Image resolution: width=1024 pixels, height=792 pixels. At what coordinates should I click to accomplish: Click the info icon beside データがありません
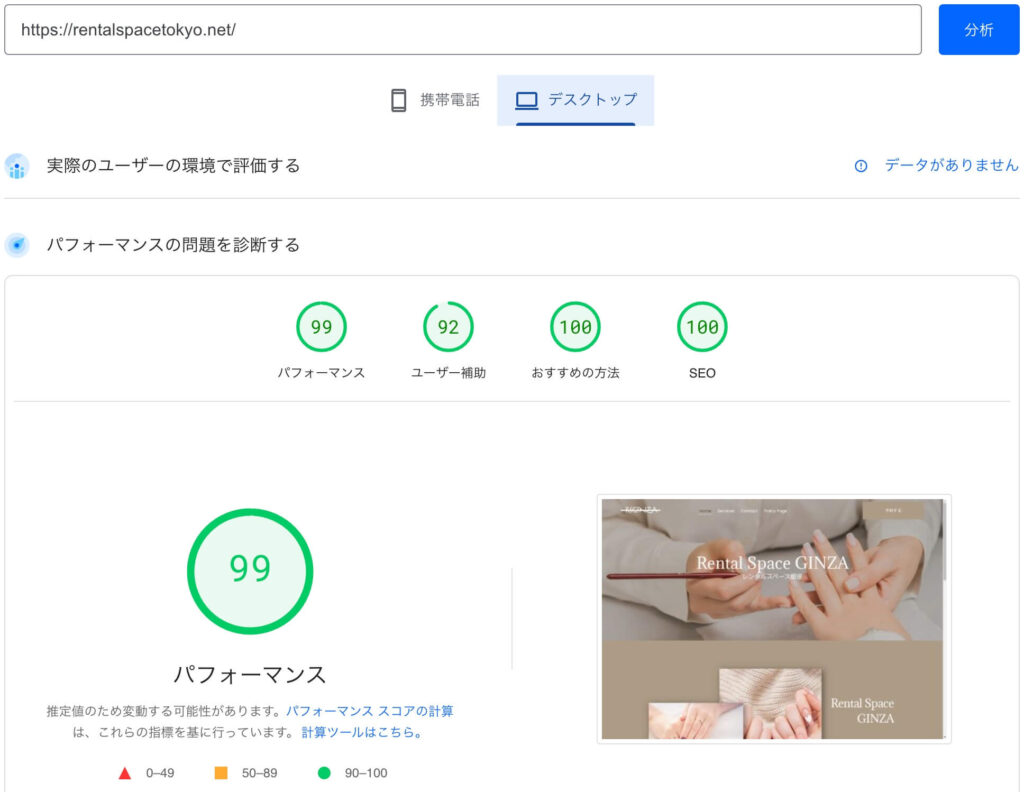tap(861, 166)
